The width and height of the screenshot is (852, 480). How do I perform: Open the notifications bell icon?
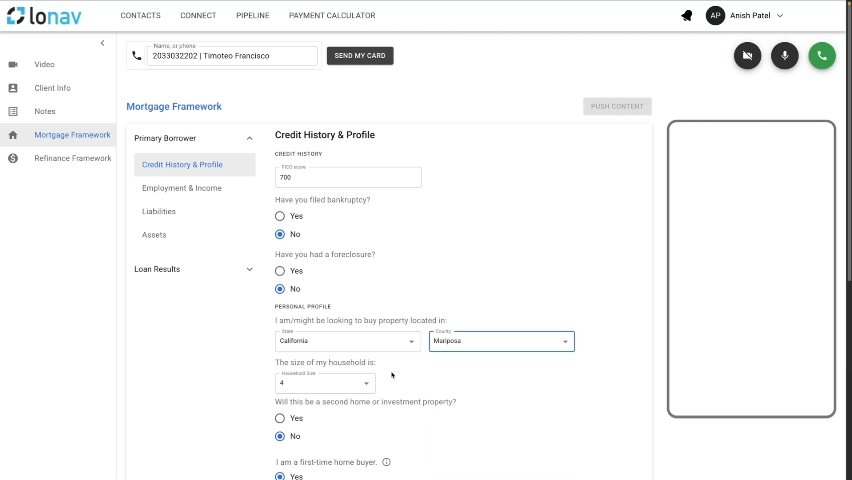coord(687,16)
